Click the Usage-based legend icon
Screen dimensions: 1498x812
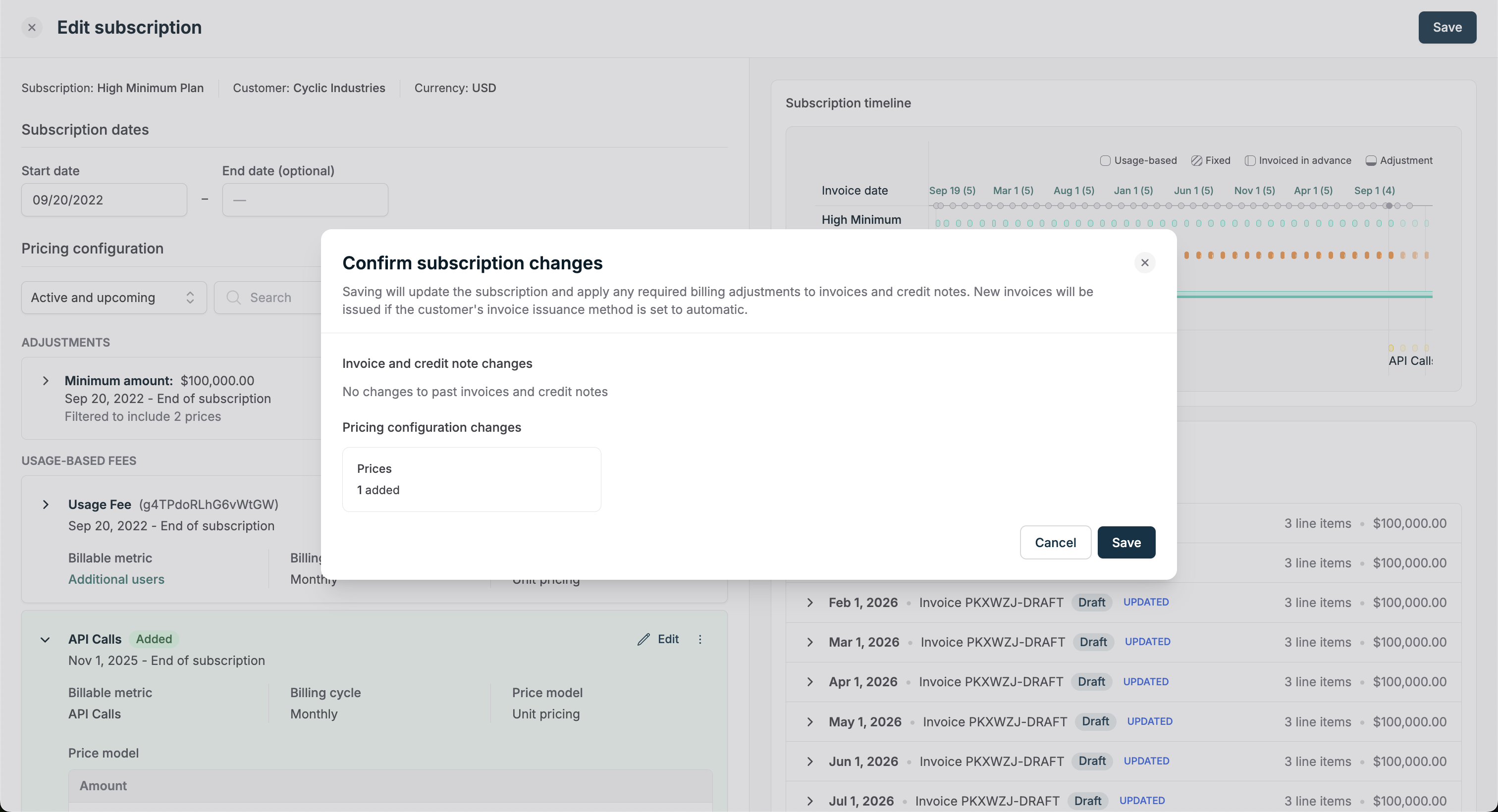[x=1105, y=161]
